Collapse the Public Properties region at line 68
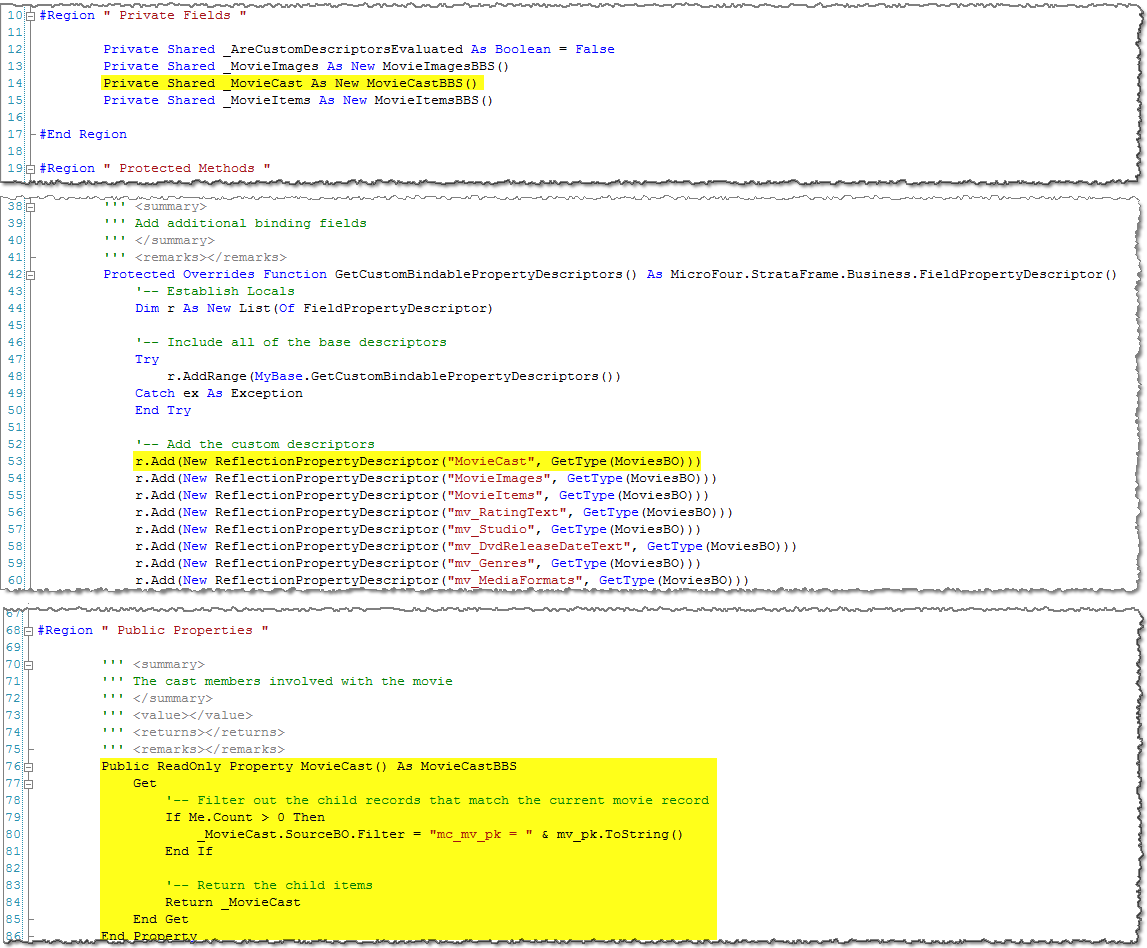The width and height of the screenshot is (1147, 948). coord(29,631)
